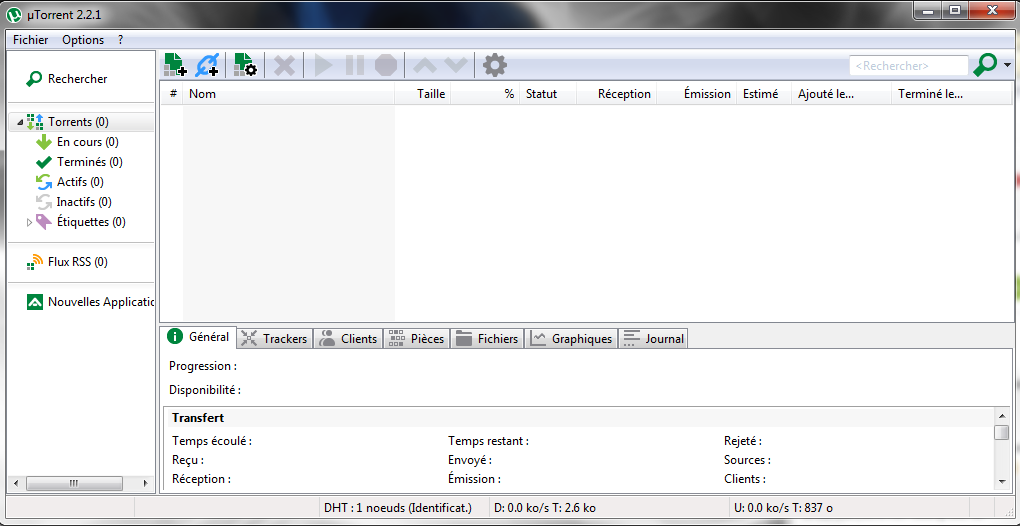This screenshot has height=526, width=1020.
Task: Sort by % column header
Action: click(485, 94)
